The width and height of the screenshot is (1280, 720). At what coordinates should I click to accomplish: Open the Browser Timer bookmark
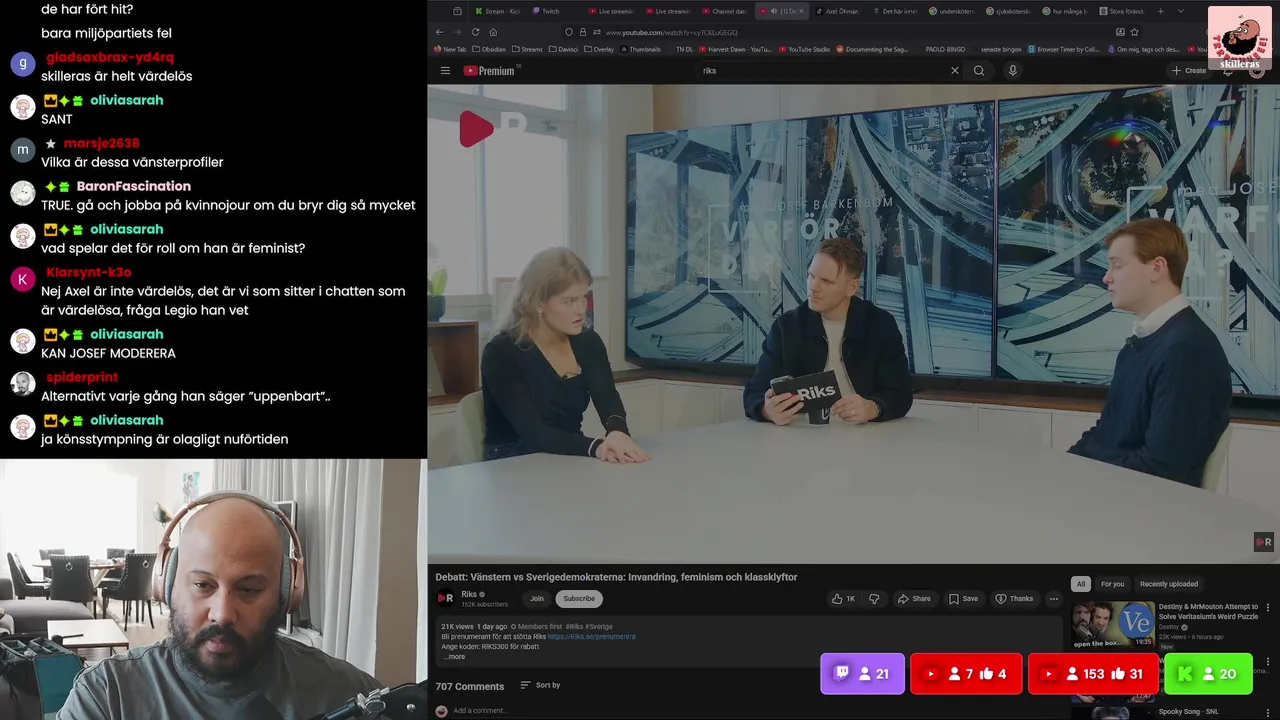click(1064, 49)
